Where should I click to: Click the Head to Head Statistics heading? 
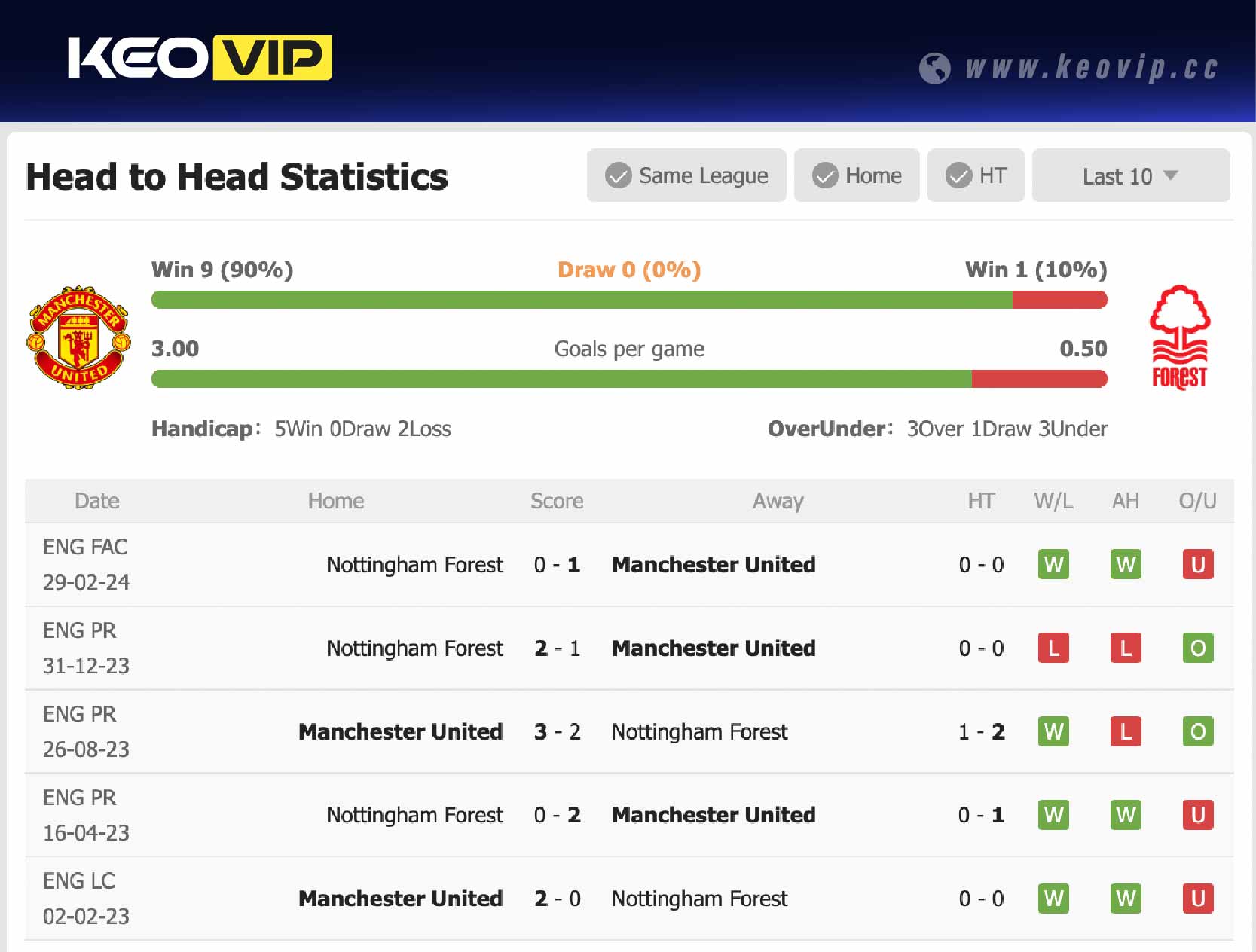point(237,177)
